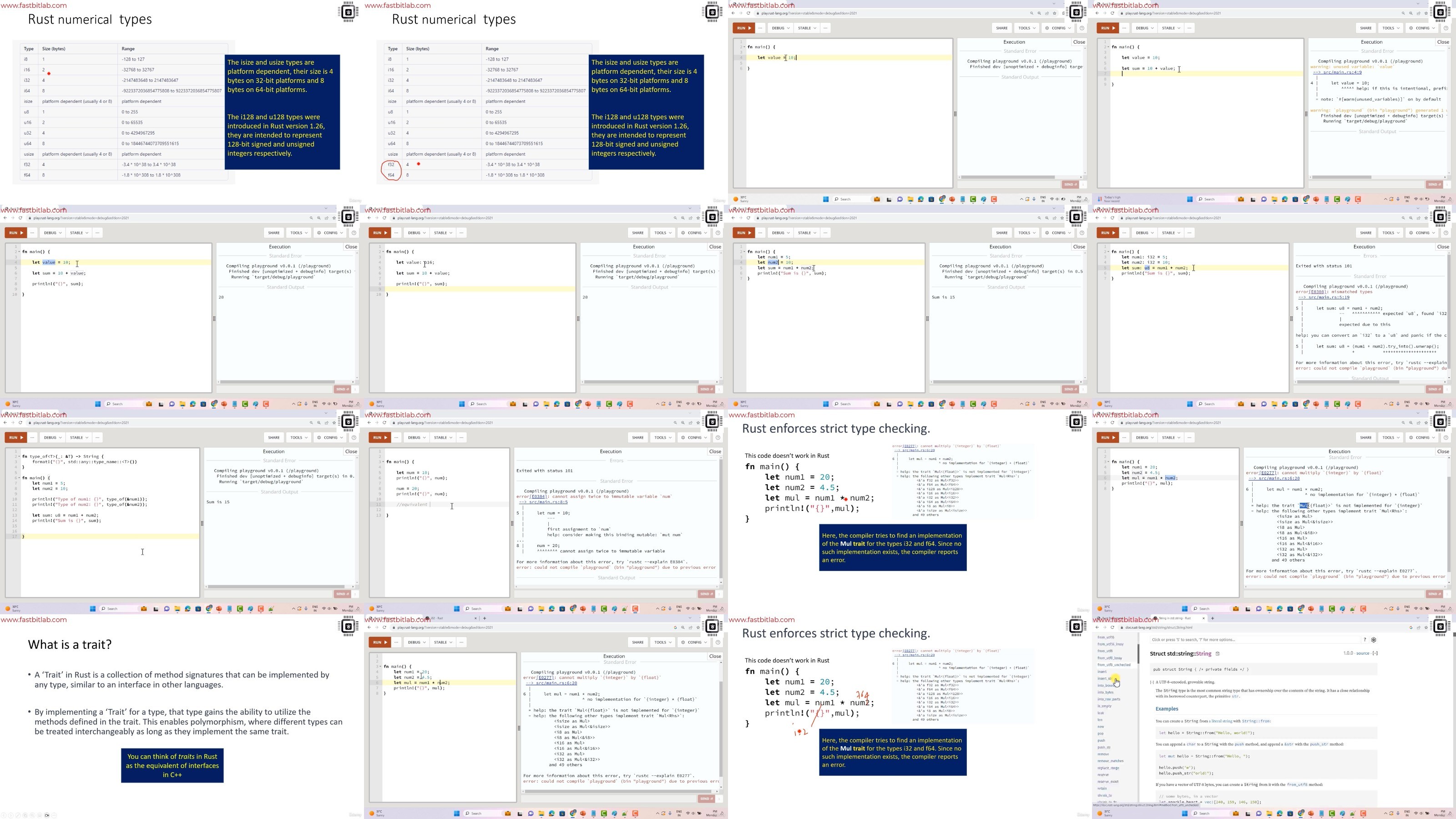Open TOOLS dropdown in E0277 playground with 'Mul' selected
Screen dimensions: 1456x819
point(1390,437)
